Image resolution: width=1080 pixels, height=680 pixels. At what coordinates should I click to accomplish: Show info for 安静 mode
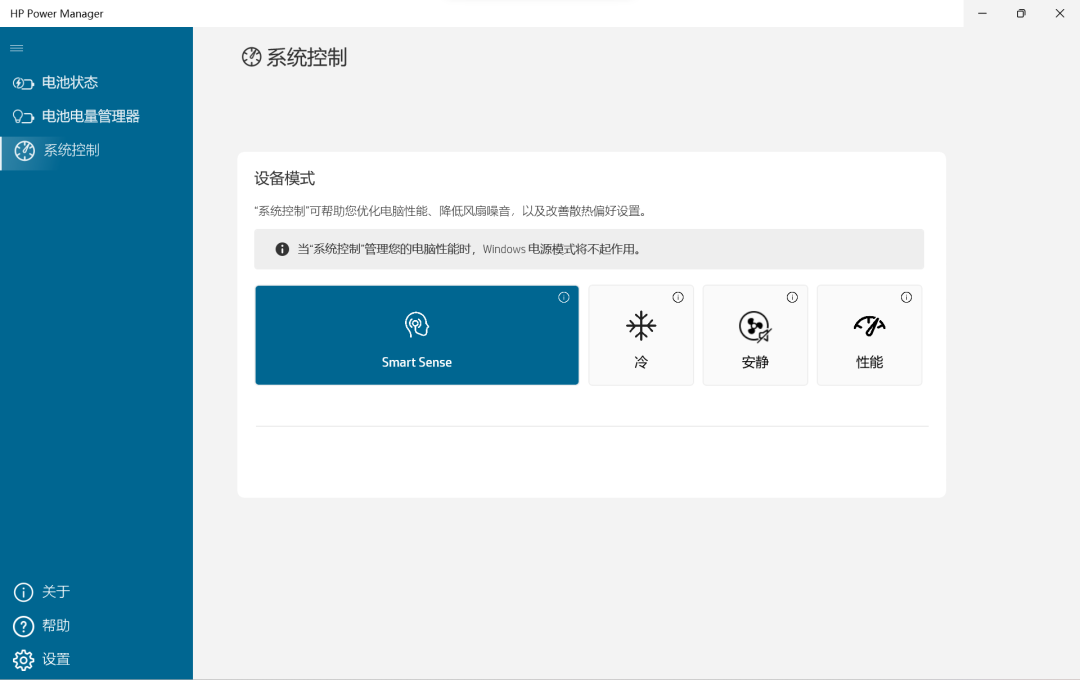pos(792,298)
